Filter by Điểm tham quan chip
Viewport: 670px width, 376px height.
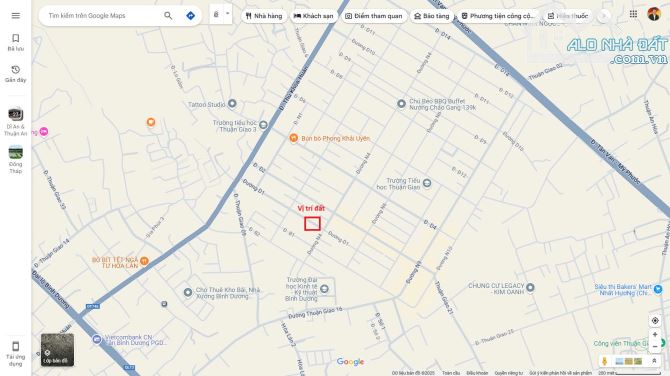(x=373, y=16)
